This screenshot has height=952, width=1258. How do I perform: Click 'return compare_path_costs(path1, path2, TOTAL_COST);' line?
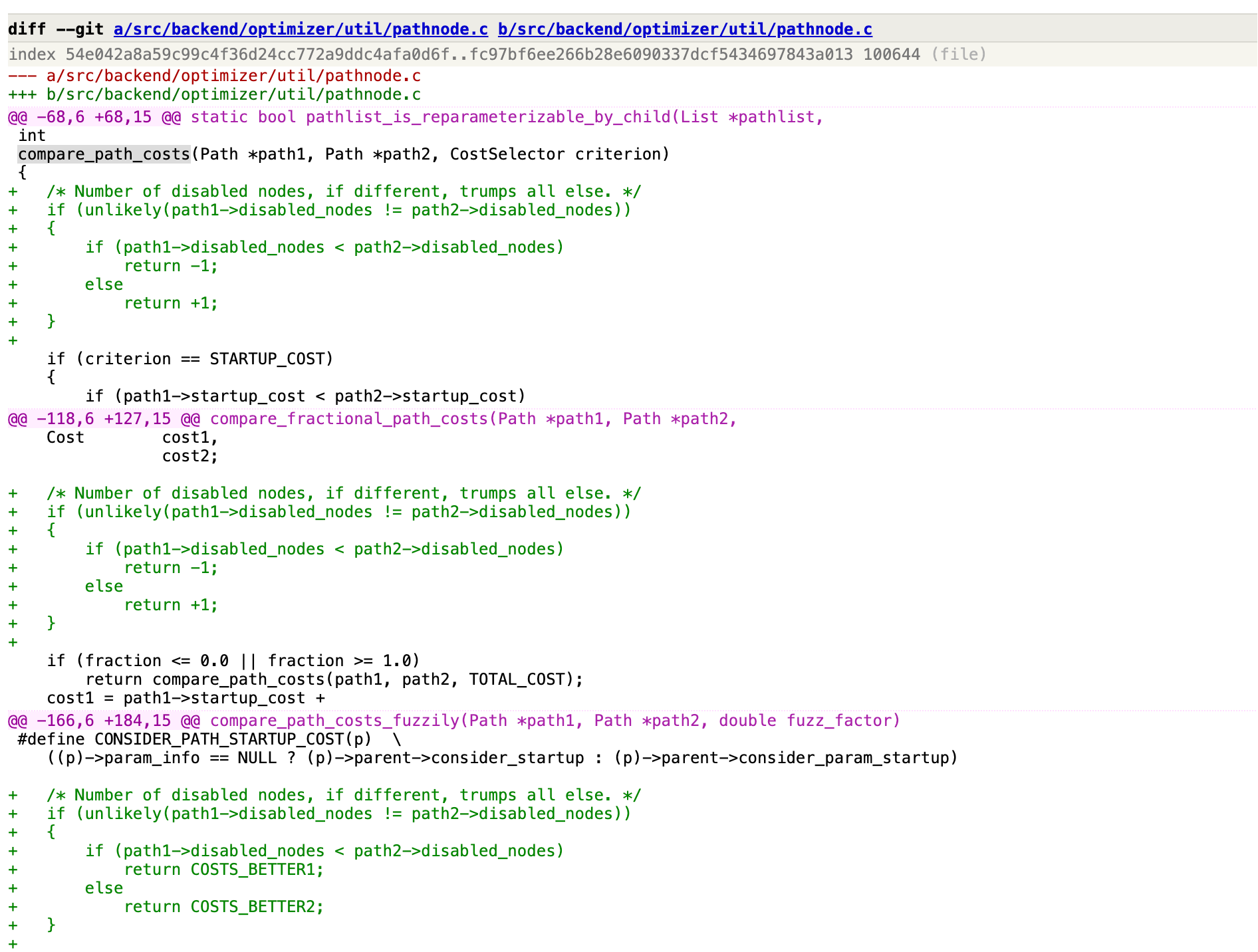pyautogui.click(x=334, y=679)
